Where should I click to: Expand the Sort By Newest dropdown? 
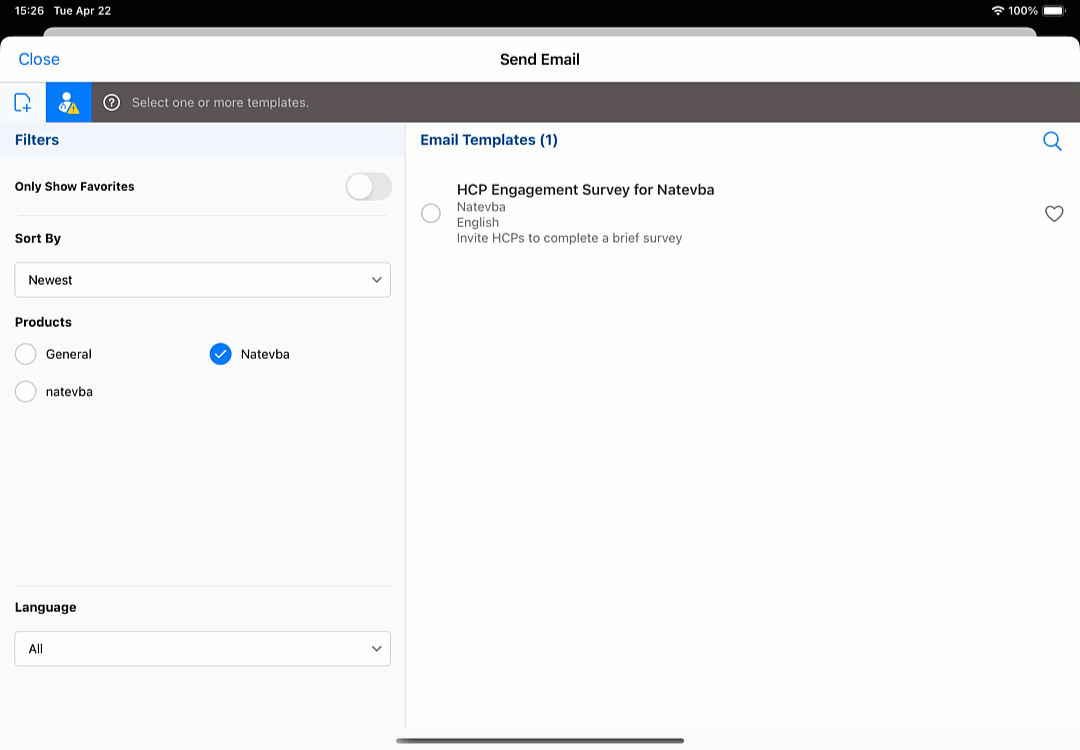[202, 280]
